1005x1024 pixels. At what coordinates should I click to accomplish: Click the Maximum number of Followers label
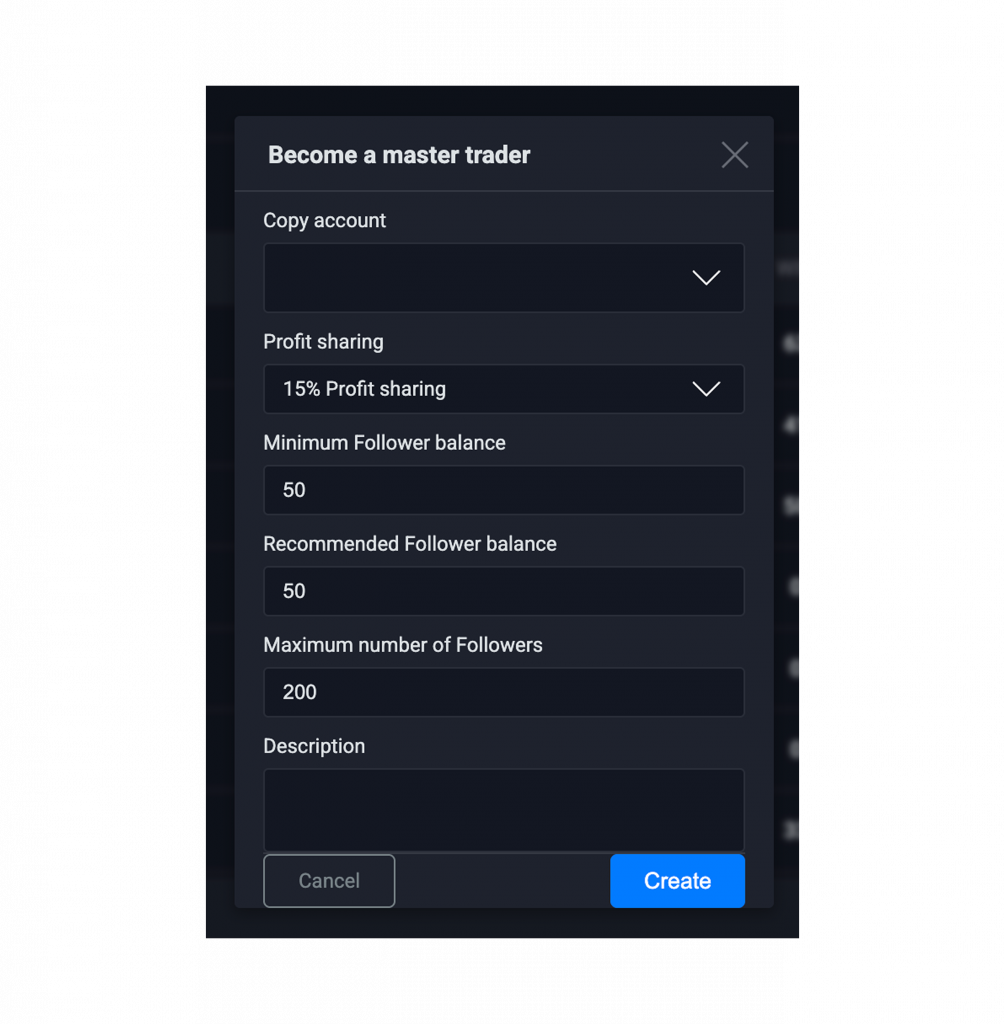click(402, 645)
